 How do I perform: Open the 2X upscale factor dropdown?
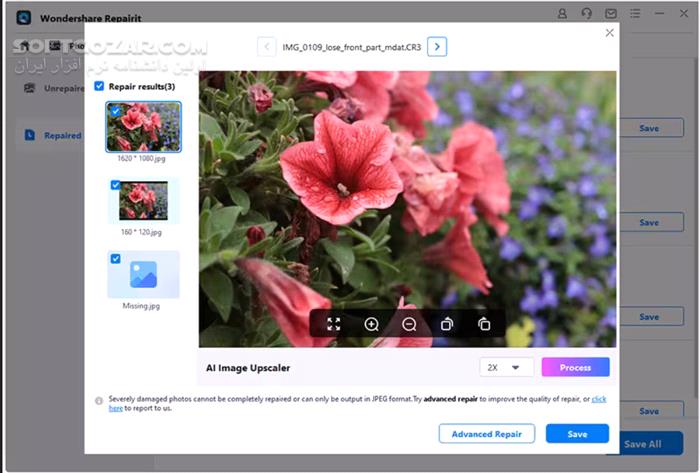tap(506, 367)
